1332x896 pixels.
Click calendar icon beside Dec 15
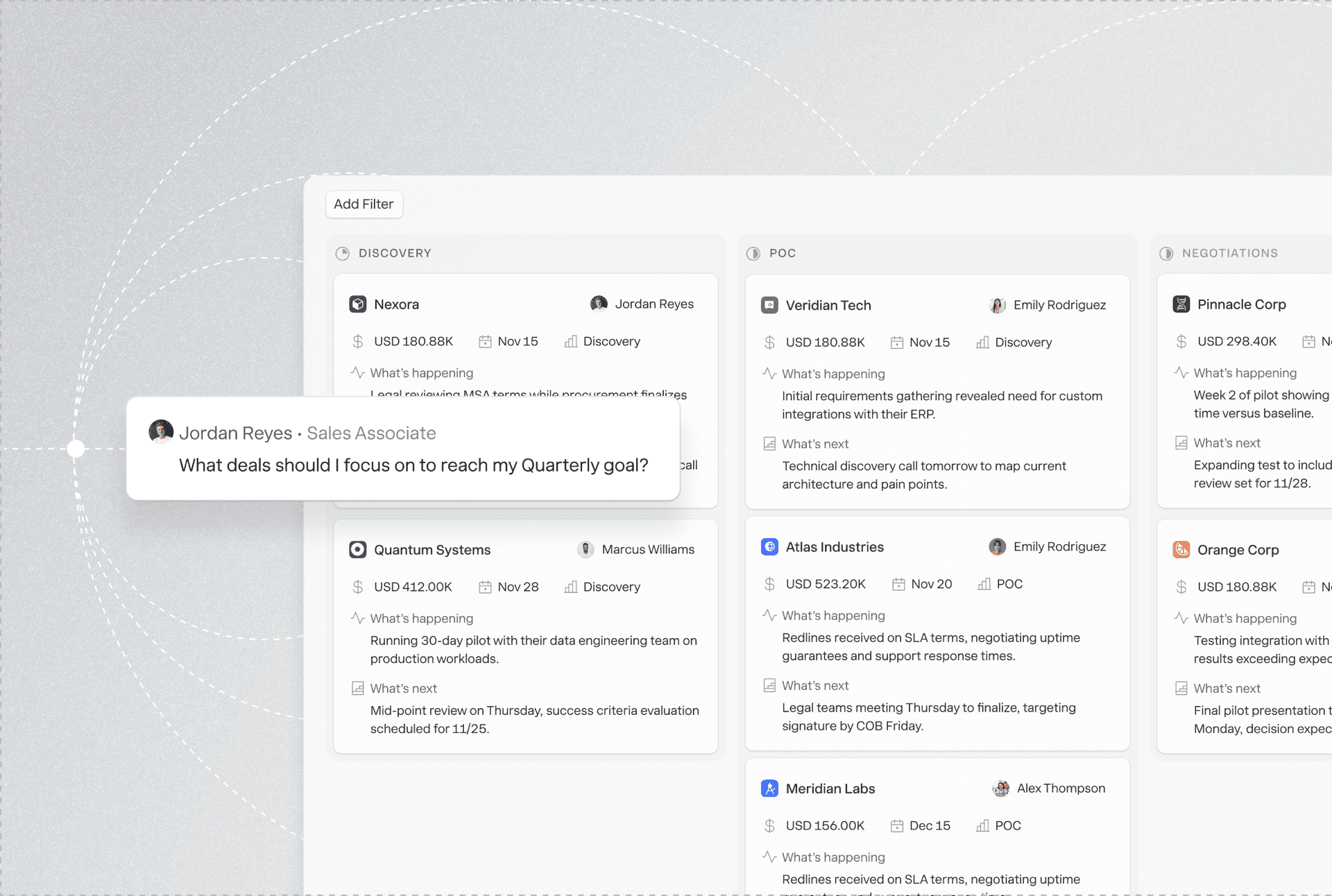897,825
